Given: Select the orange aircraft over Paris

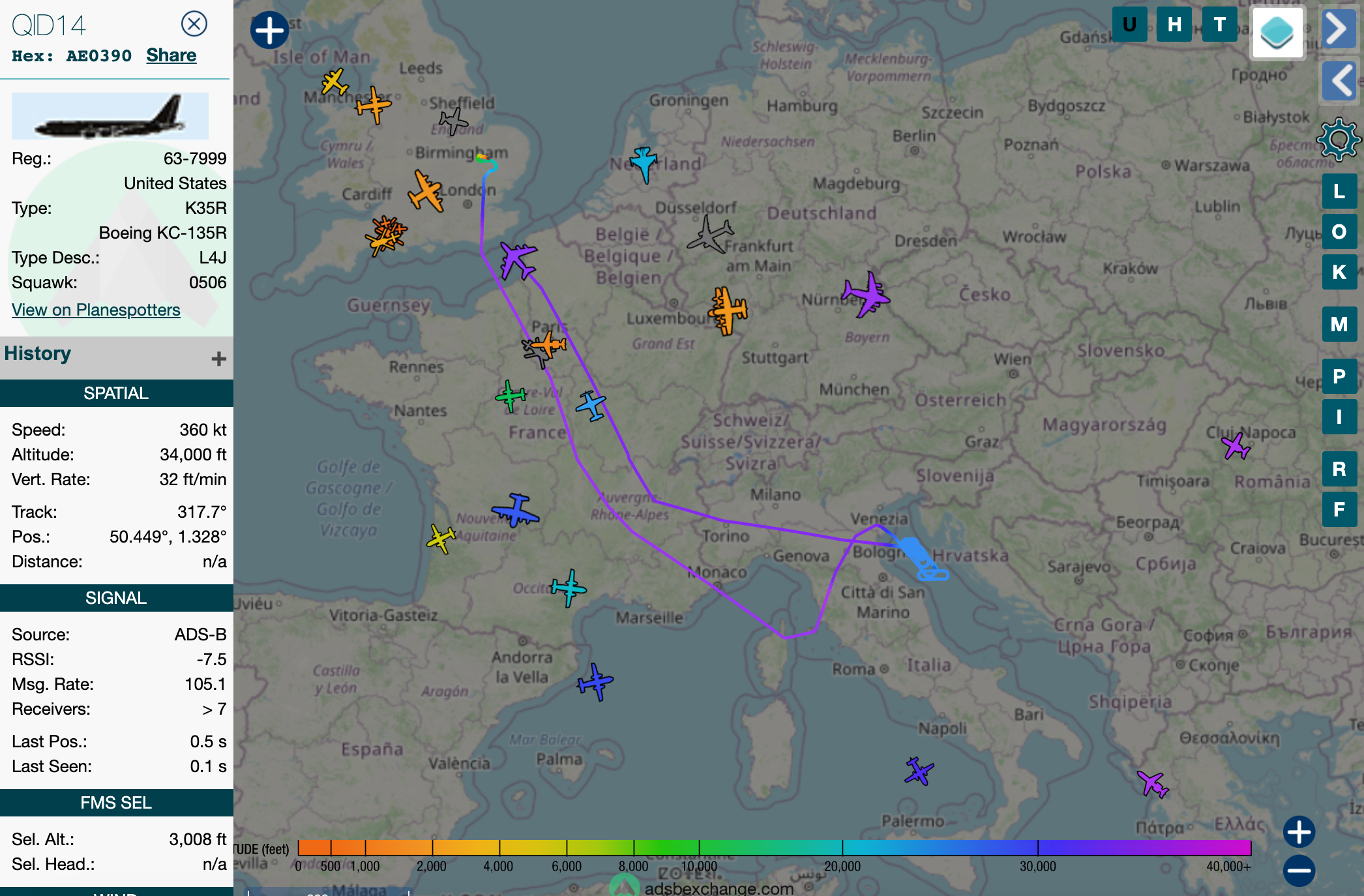Looking at the screenshot, I should click(x=549, y=344).
